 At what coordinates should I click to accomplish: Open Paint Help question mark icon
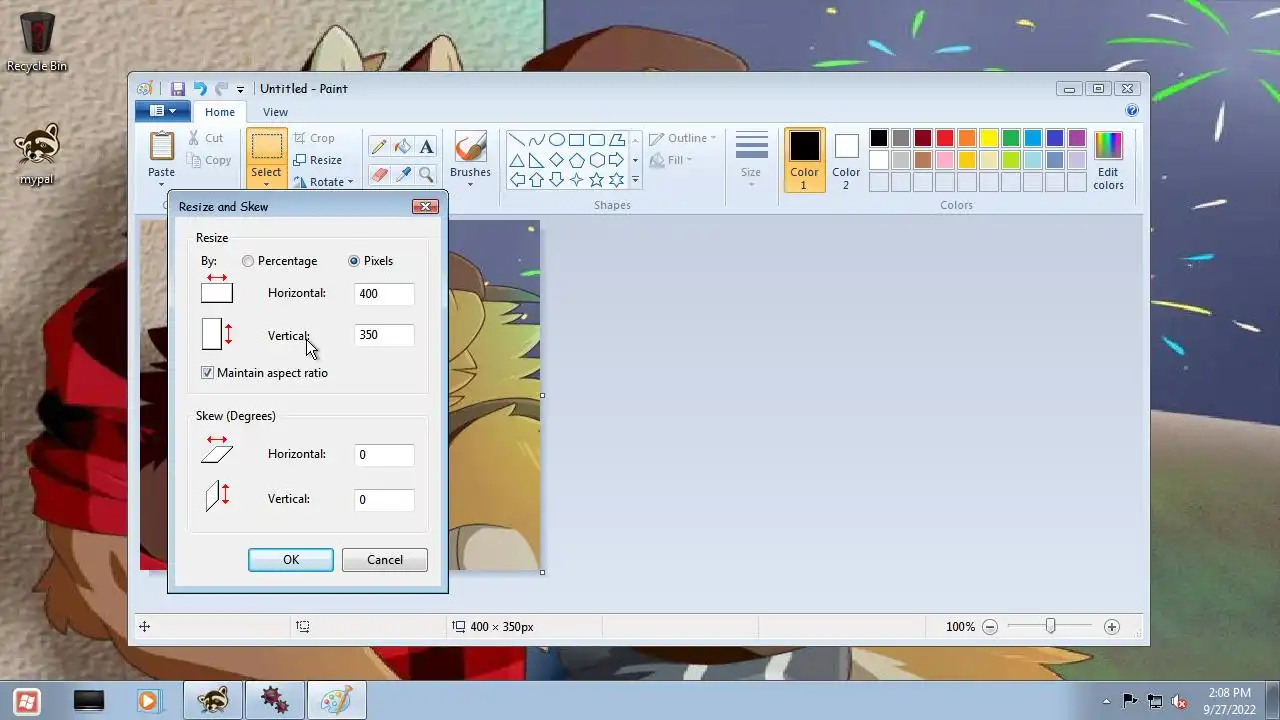coord(1132,111)
